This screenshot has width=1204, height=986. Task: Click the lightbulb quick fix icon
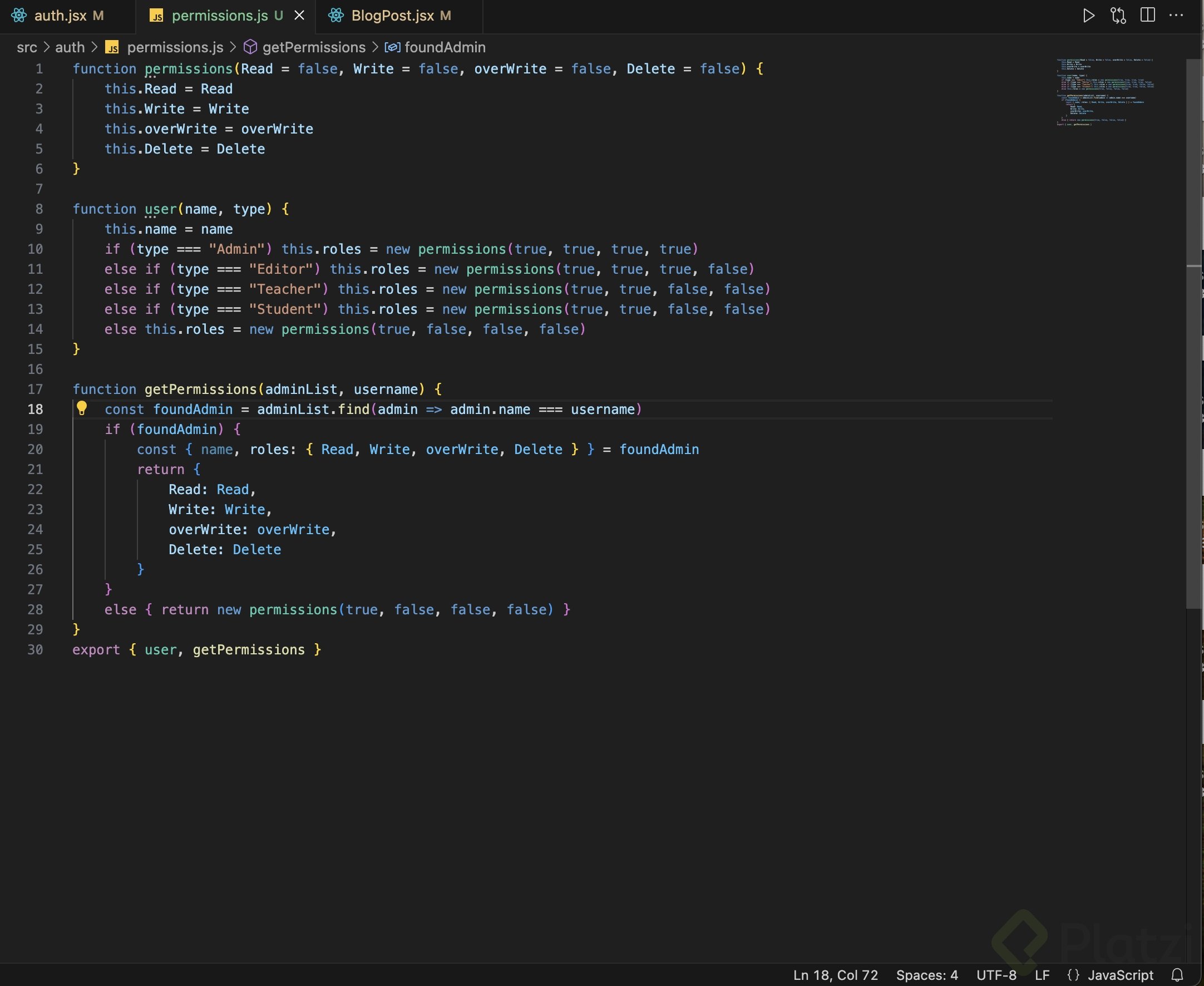pos(82,408)
